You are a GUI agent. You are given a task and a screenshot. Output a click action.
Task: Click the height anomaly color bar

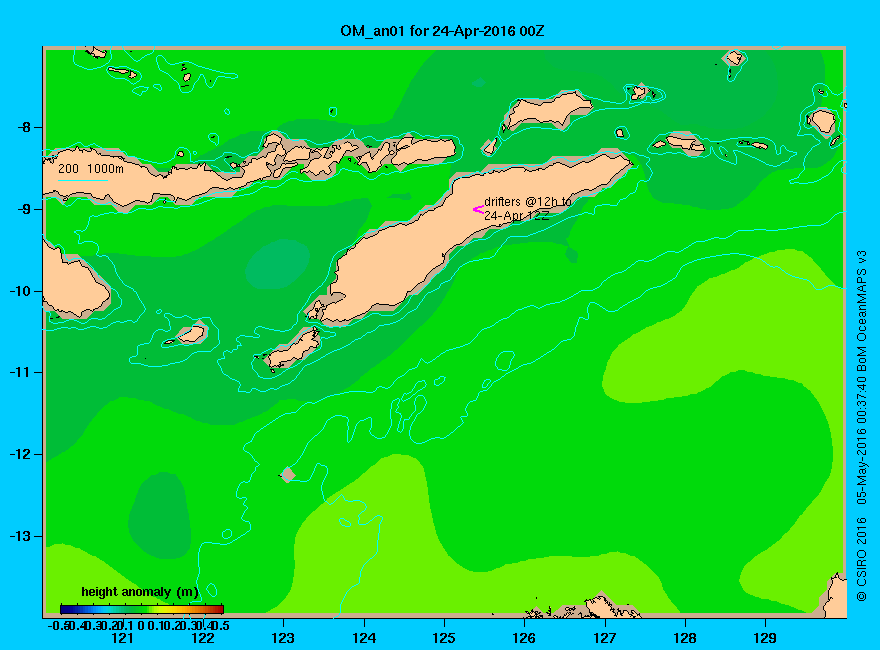click(141, 609)
